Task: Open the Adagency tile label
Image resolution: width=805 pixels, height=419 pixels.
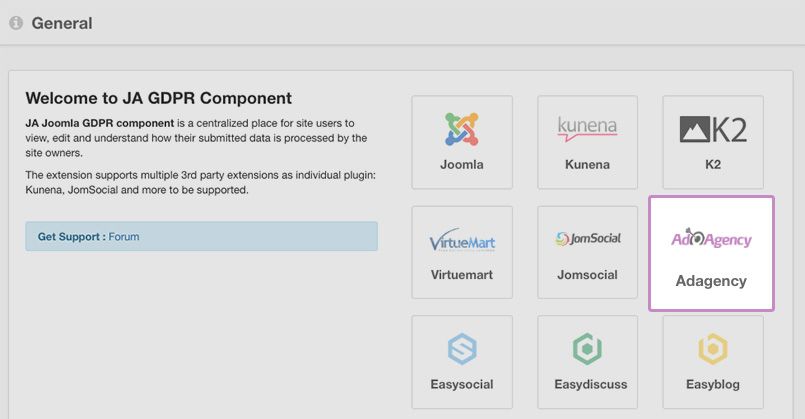Action: pos(711,281)
